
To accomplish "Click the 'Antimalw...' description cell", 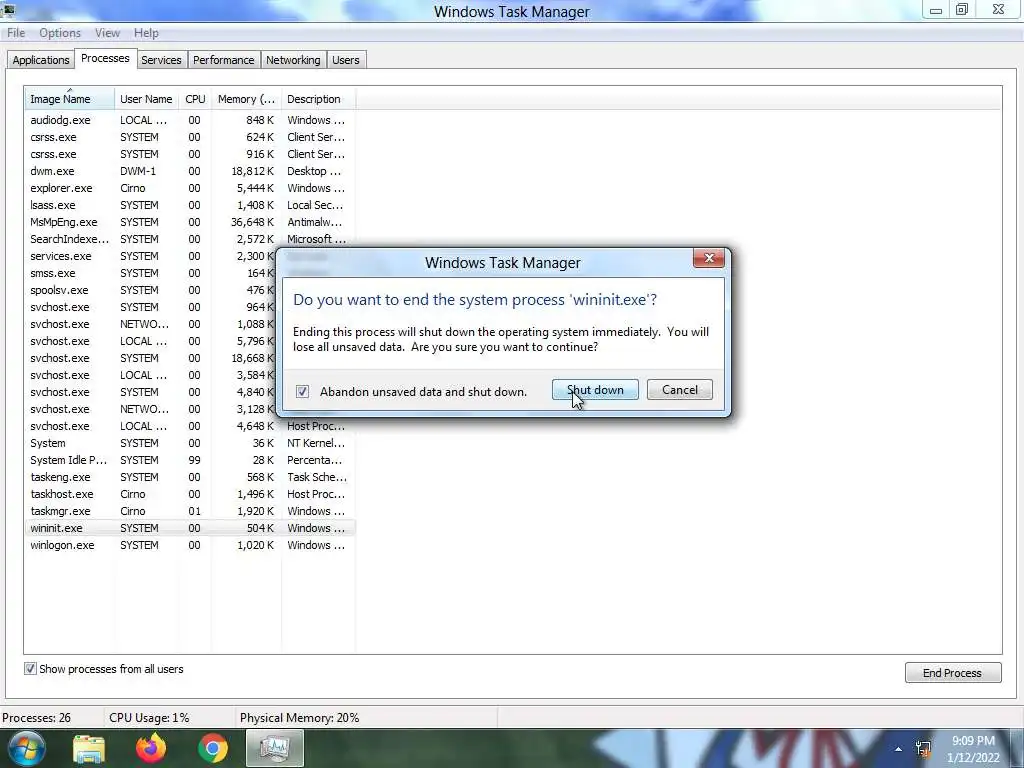I will point(314,222).
